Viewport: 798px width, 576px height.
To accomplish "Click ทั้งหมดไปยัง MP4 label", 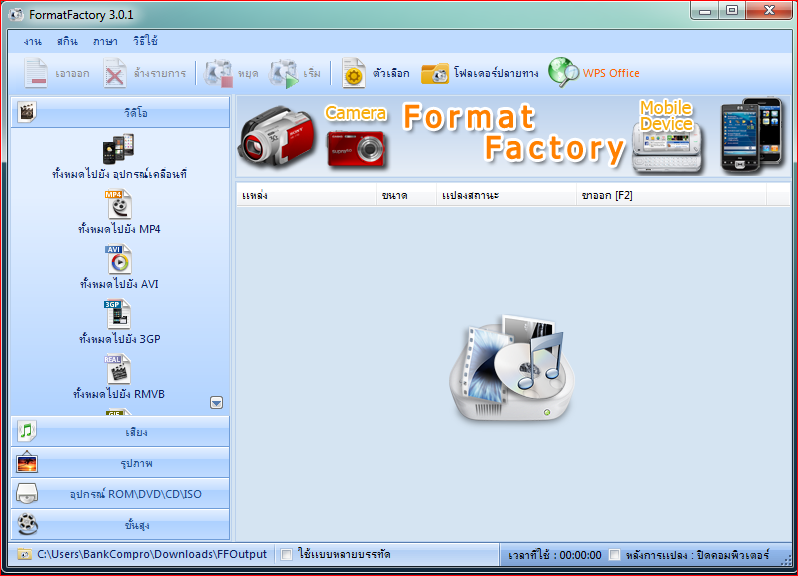I will click(x=119, y=229).
